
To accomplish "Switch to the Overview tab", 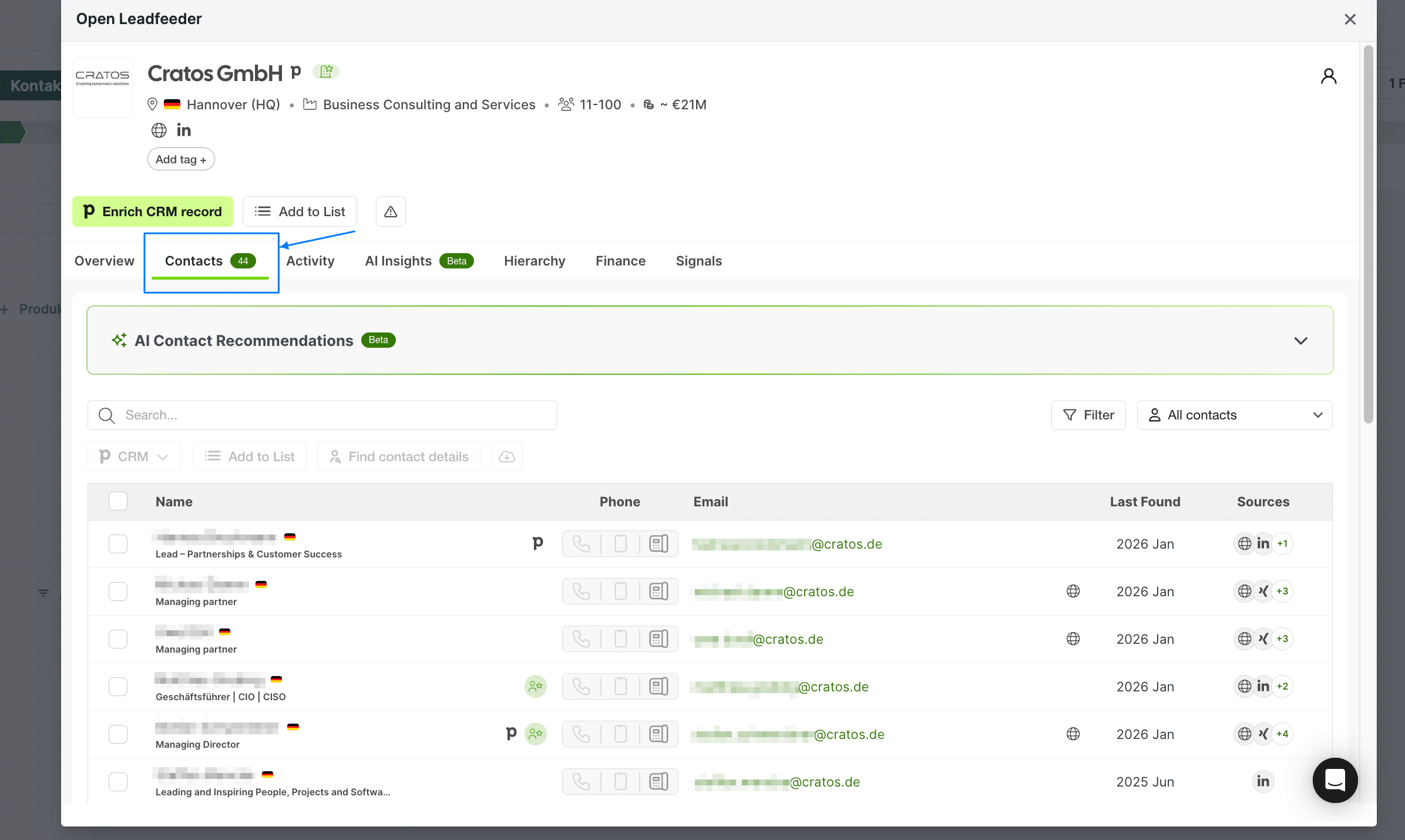I will [x=105, y=261].
